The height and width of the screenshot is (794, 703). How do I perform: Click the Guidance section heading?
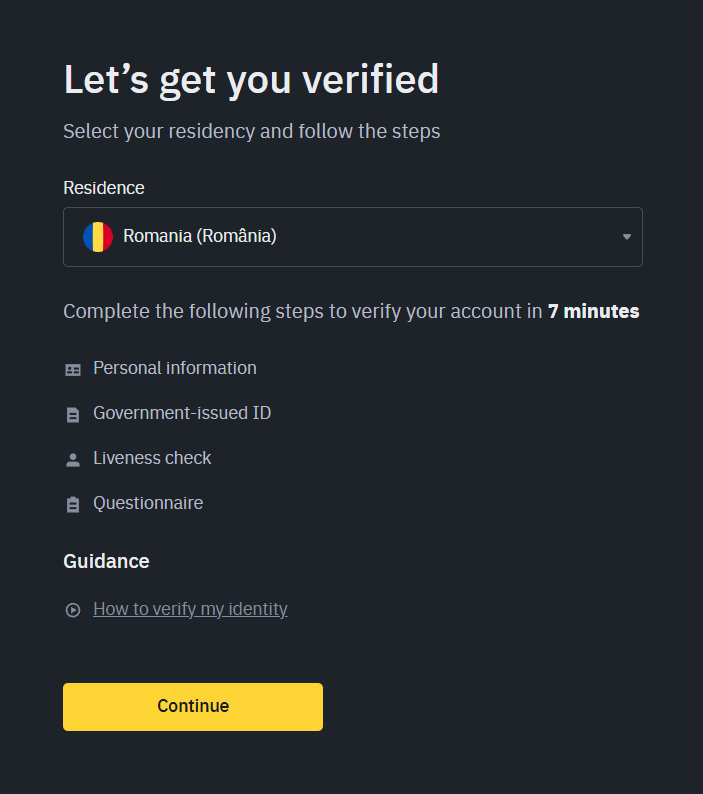(x=106, y=561)
